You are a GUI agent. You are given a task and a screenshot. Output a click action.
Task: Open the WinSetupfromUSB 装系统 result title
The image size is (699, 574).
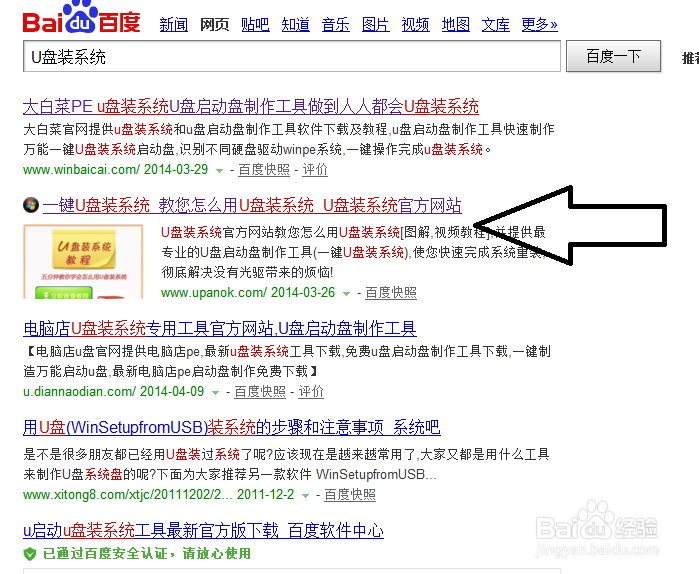point(231,427)
